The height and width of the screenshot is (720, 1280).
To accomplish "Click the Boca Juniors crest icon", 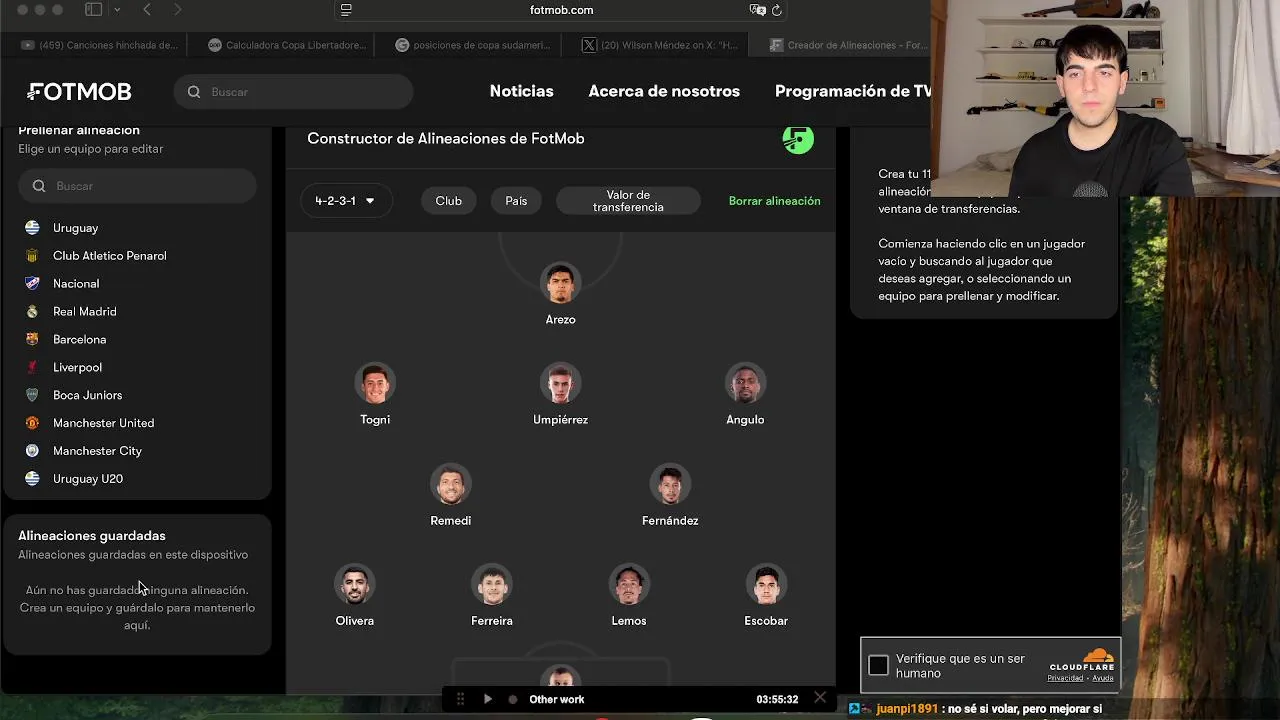I will (32, 395).
